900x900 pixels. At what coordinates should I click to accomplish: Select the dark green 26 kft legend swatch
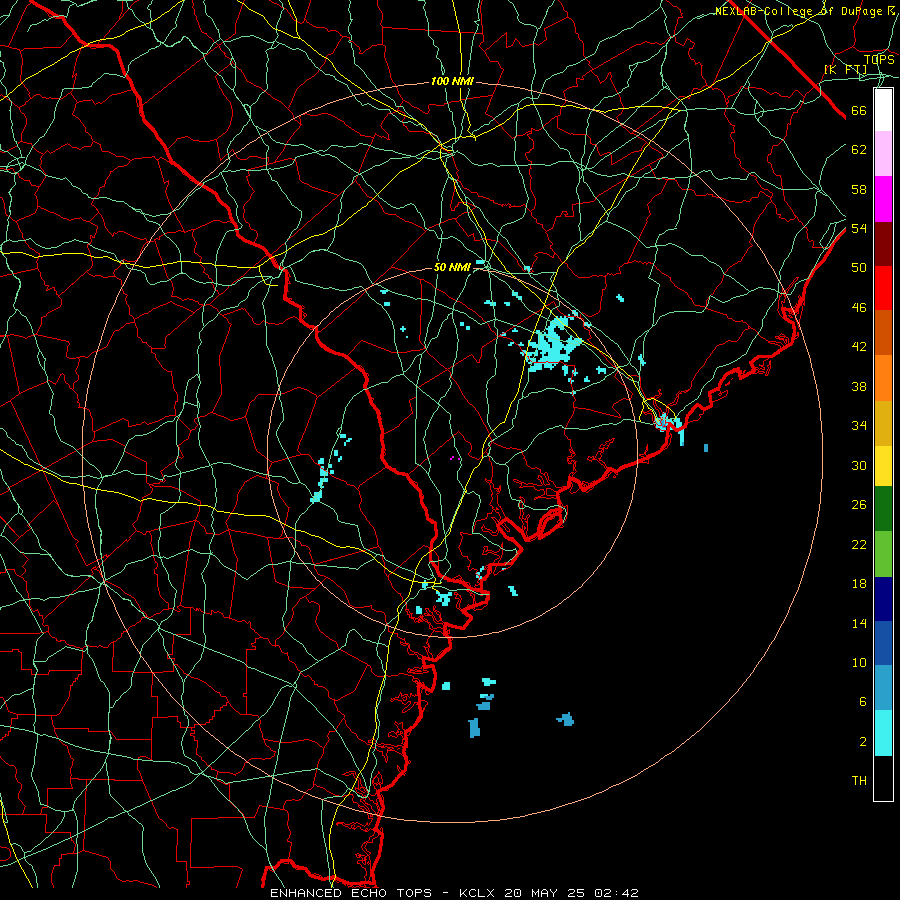(x=883, y=509)
